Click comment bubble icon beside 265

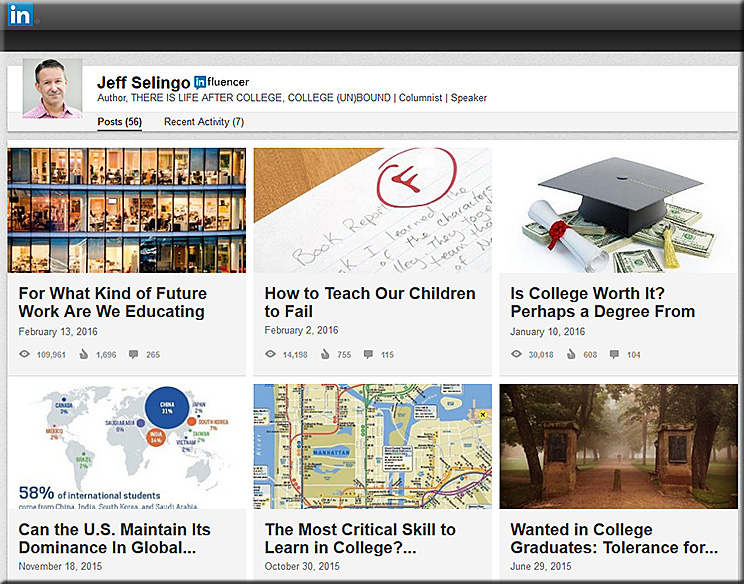[x=134, y=354]
